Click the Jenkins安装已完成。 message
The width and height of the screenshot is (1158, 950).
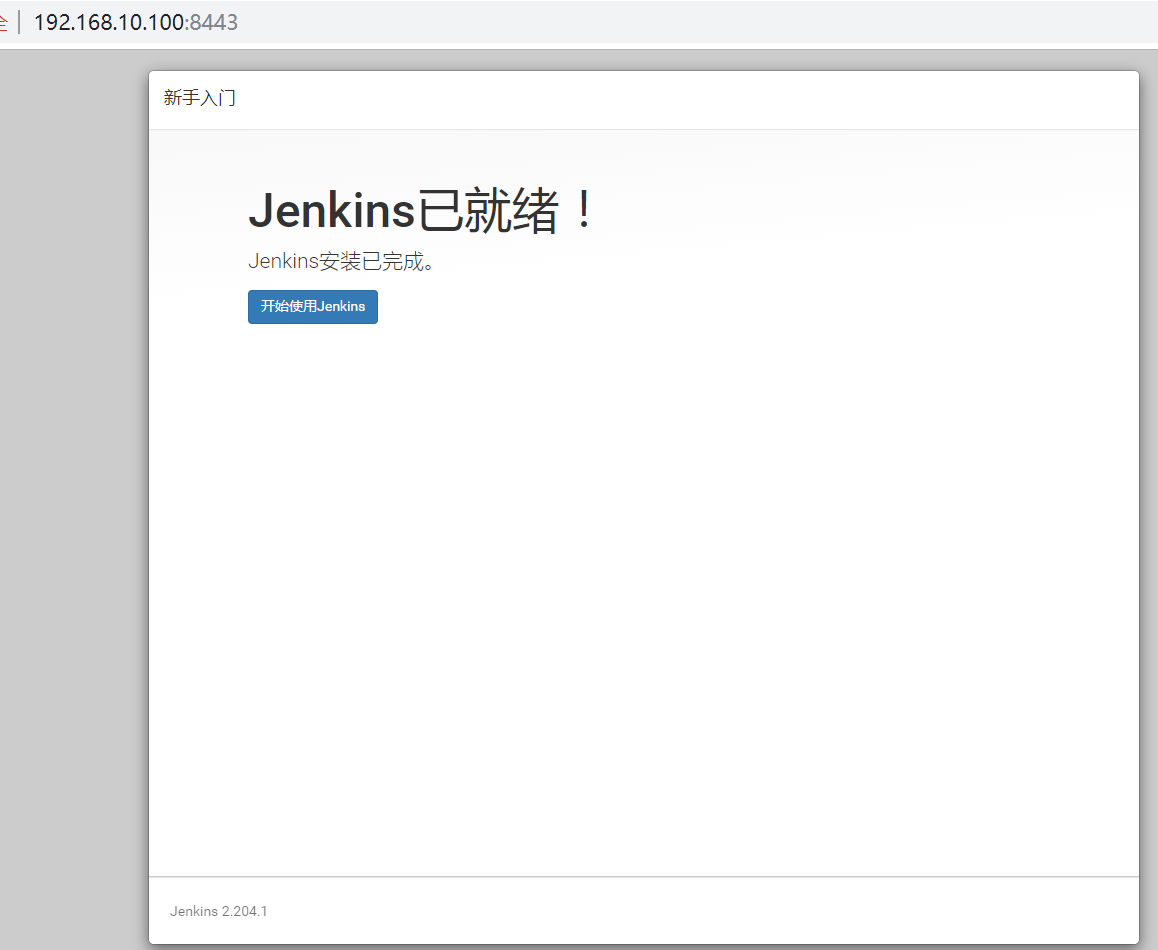pos(340,261)
